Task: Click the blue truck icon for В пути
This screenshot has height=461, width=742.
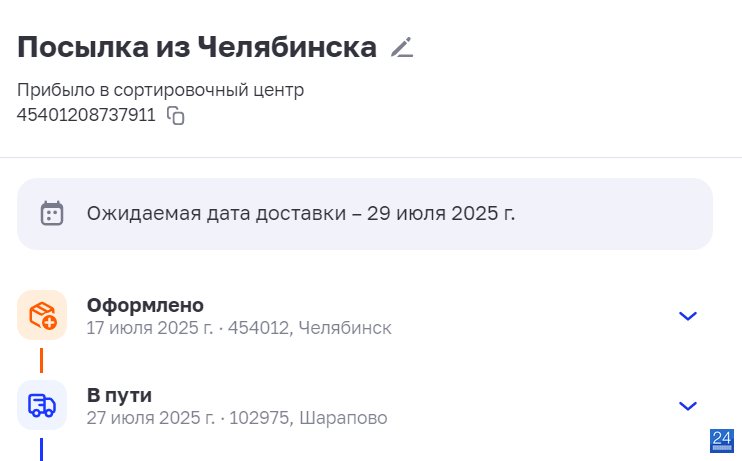Action: click(42, 405)
